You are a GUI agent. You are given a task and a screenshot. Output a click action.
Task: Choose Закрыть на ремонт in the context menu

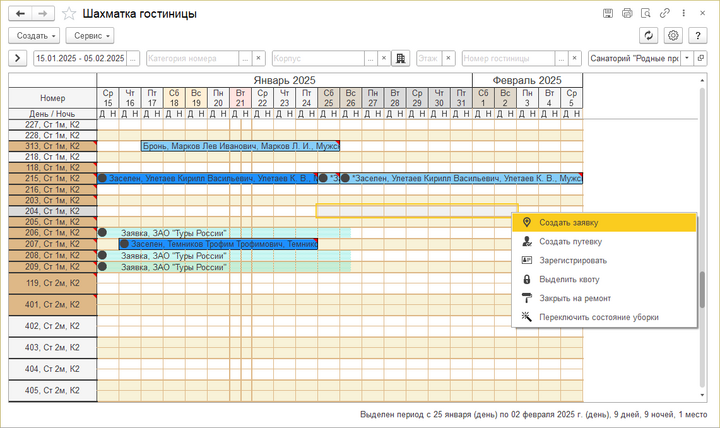pyautogui.click(x=604, y=298)
